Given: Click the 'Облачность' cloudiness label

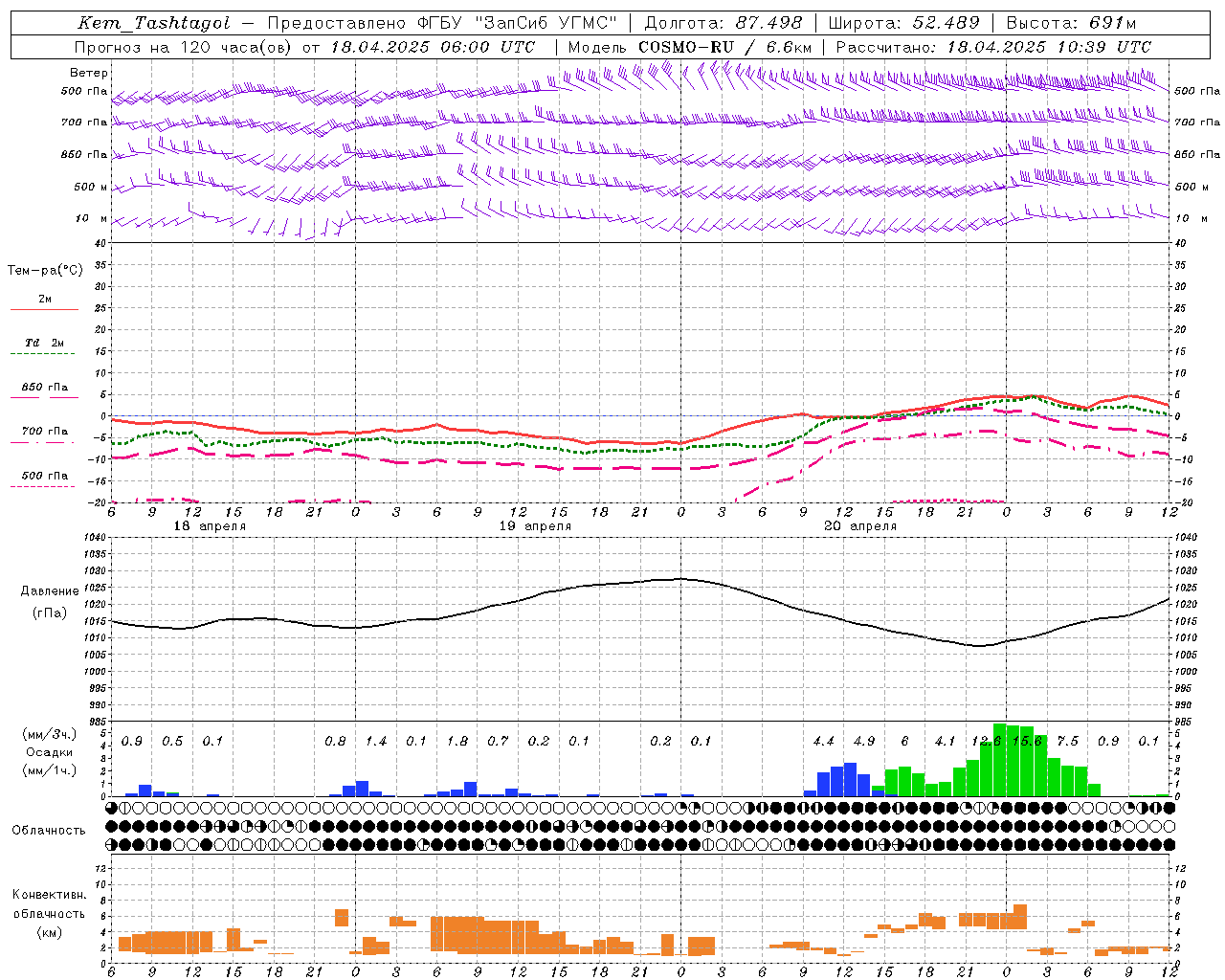Looking at the screenshot, I should [x=49, y=831].
